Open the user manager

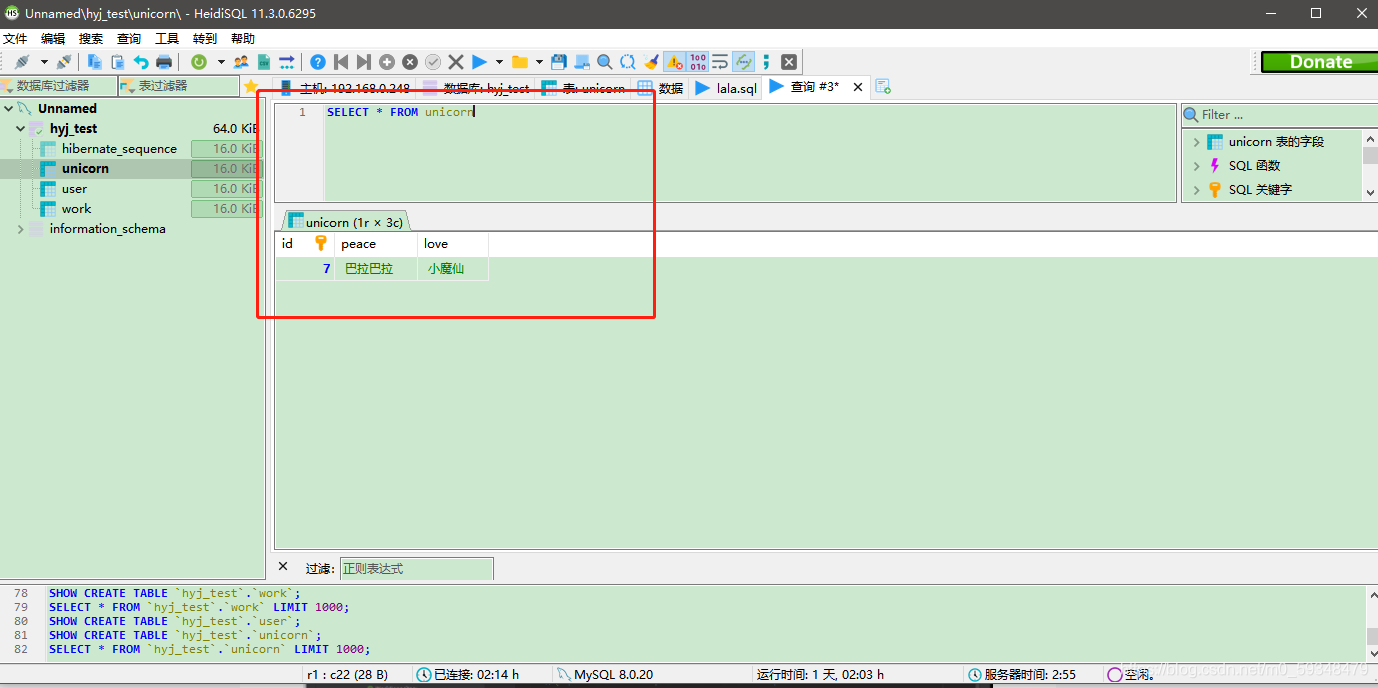coord(241,61)
